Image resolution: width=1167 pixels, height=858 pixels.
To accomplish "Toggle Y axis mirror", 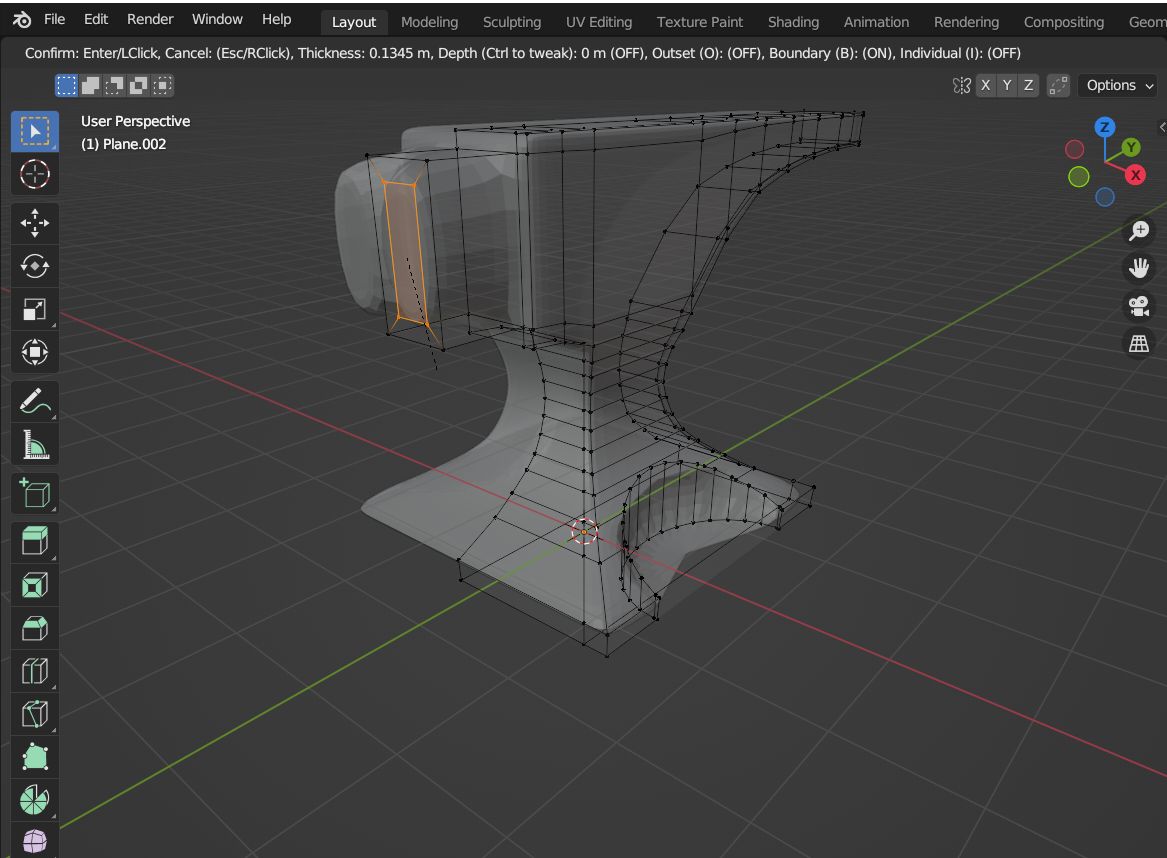I will point(1007,86).
